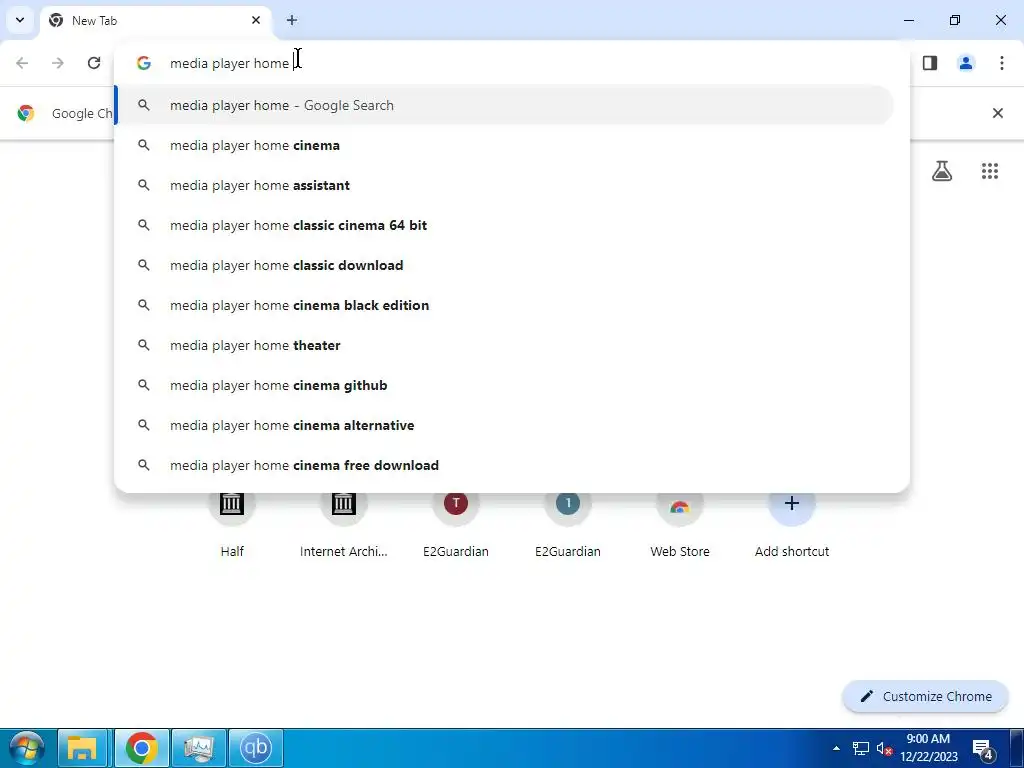The width and height of the screenshot is (1024, 768).
Task: Select suggestion 'media player home assistant'
Action: [x=504, y=185]
